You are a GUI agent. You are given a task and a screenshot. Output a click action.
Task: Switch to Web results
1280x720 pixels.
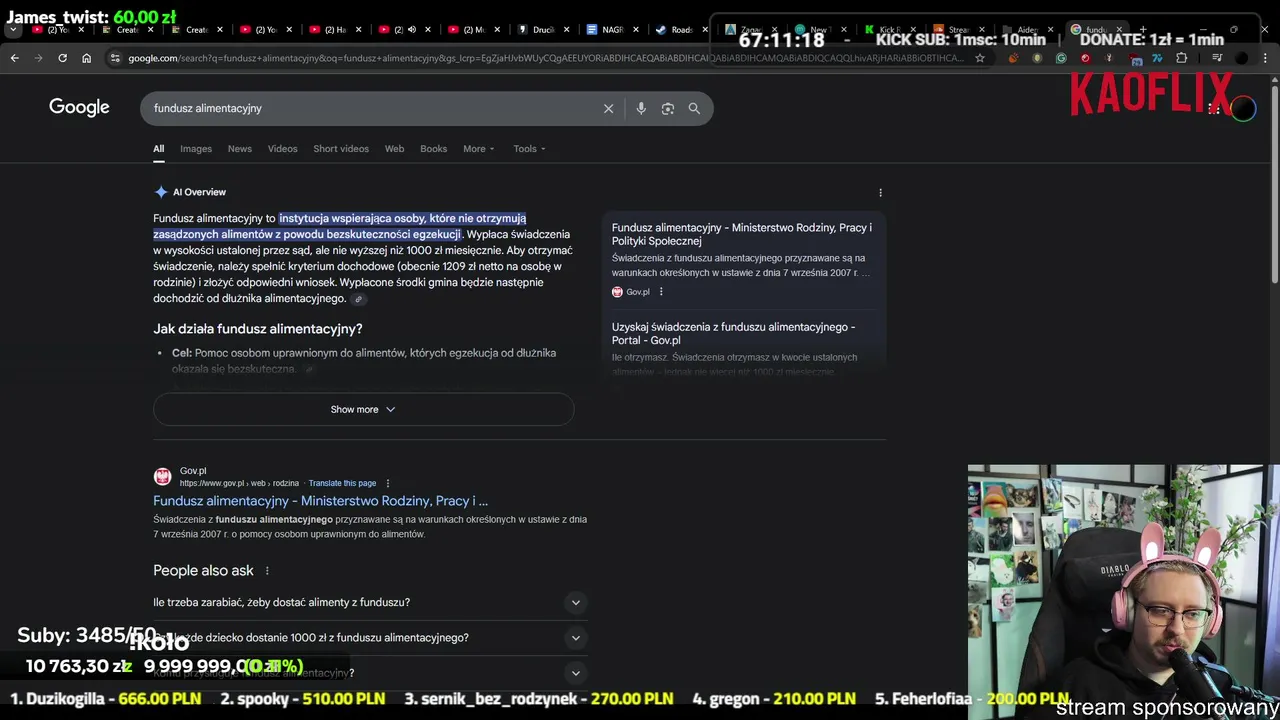(x=394, y=149)
